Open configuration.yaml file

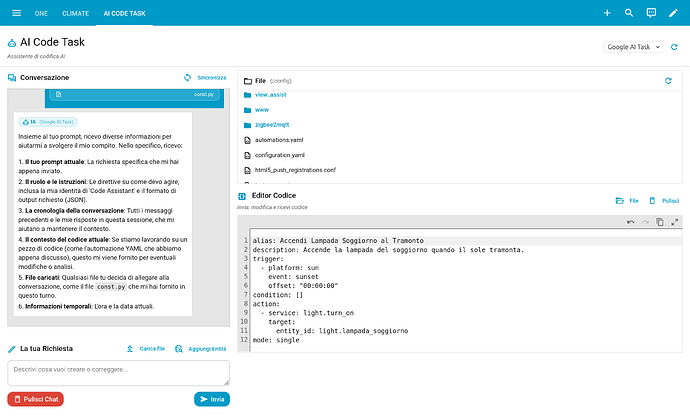pyautogui.click(x=280, y=155)
